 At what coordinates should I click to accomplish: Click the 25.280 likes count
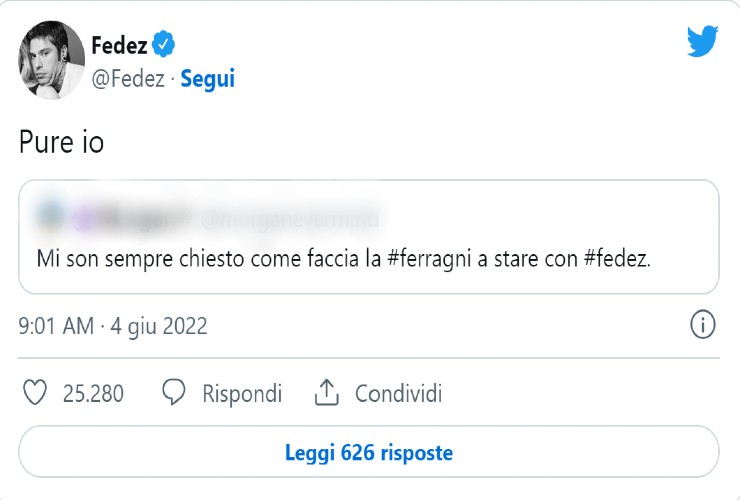pos(93,394)
